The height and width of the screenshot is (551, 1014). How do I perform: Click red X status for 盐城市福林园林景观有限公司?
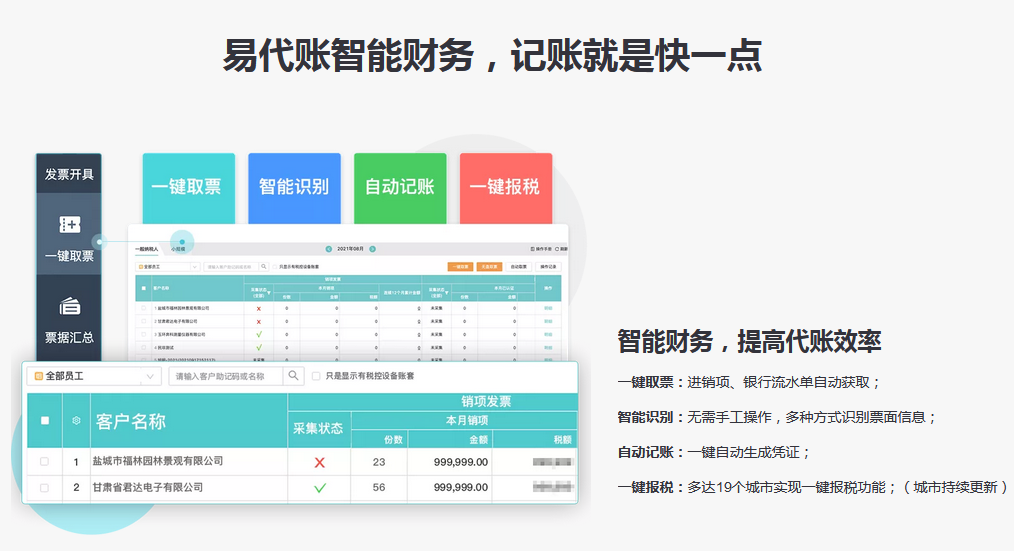pyautogui.click(x=319, y=462)
